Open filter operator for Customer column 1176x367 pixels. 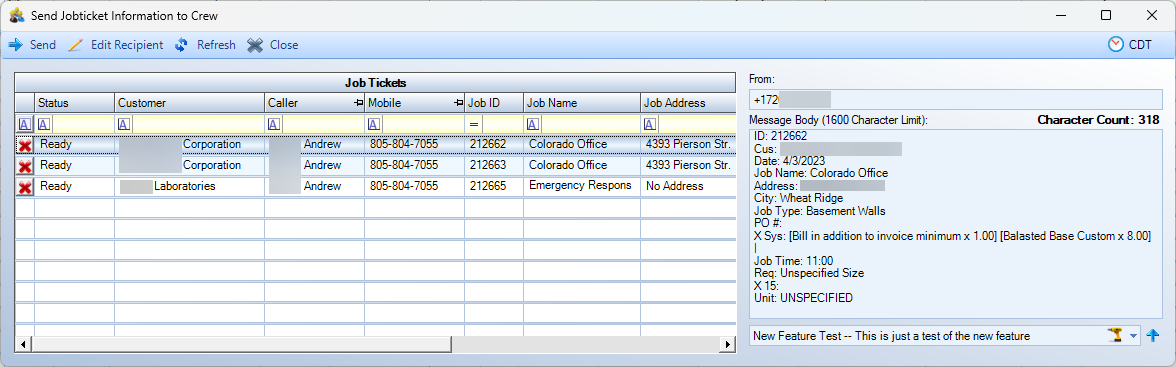(x=124, y=124)
